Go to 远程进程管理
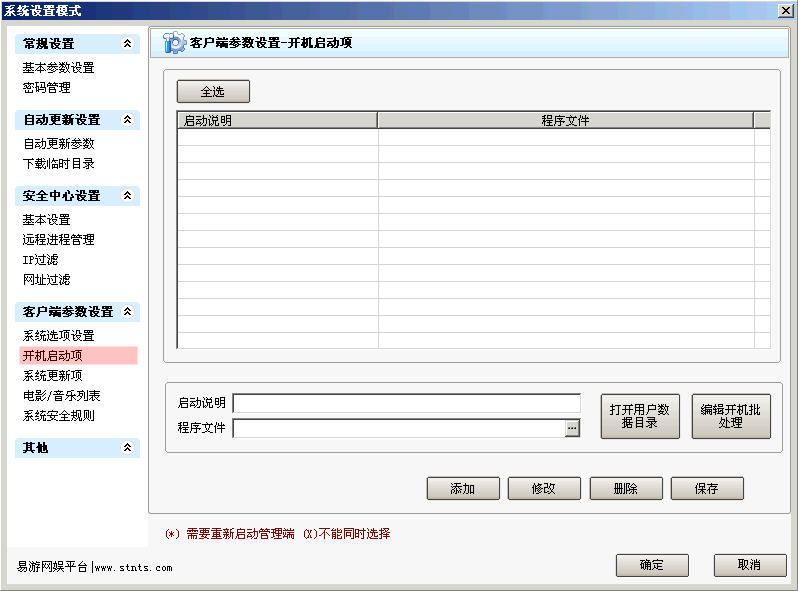The image size is (798, 591). tap(59, 239)
